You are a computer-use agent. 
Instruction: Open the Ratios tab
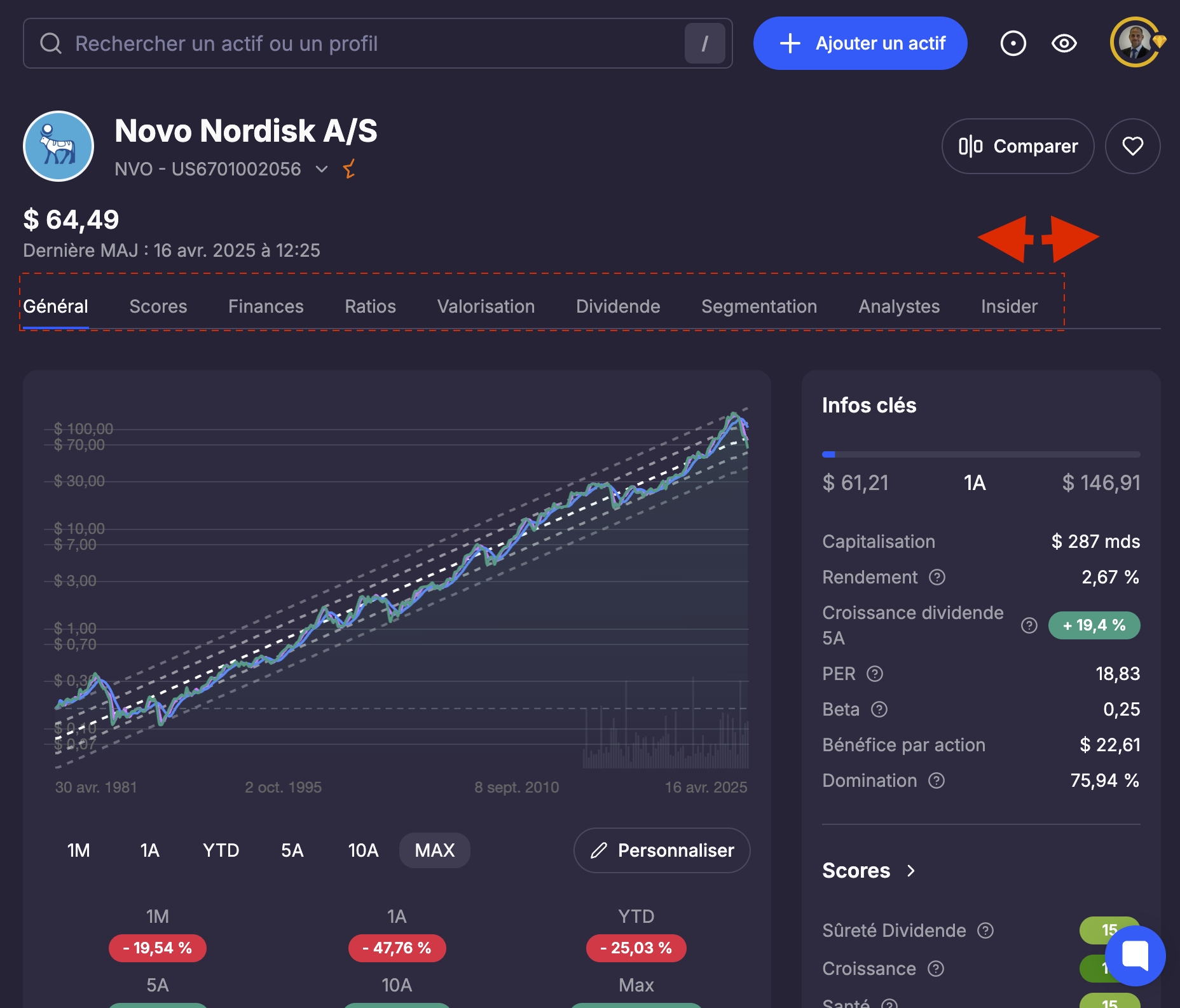point(371,306)
